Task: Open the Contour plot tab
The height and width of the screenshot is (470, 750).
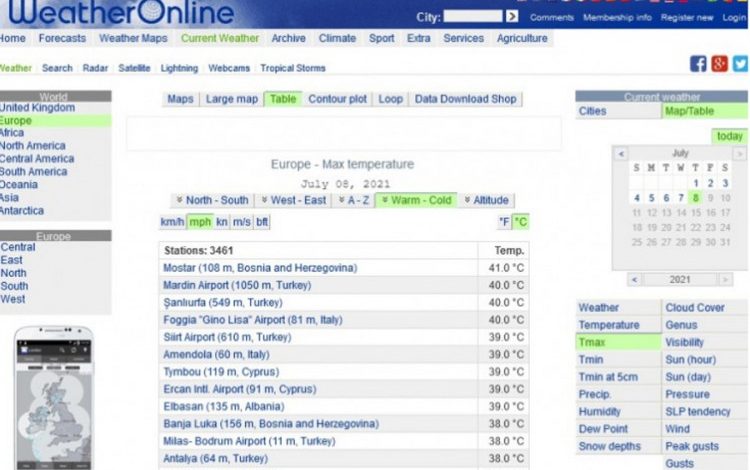Action: [x=337, y=99]
